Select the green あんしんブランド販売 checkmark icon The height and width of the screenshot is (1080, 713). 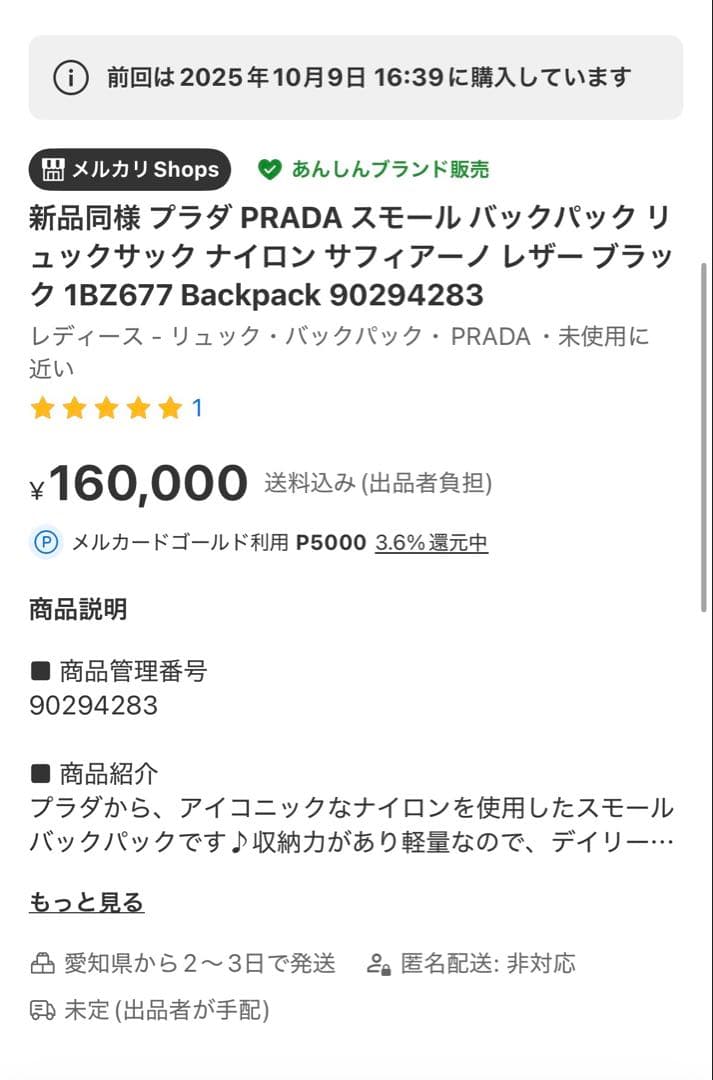tap(268, 169)
